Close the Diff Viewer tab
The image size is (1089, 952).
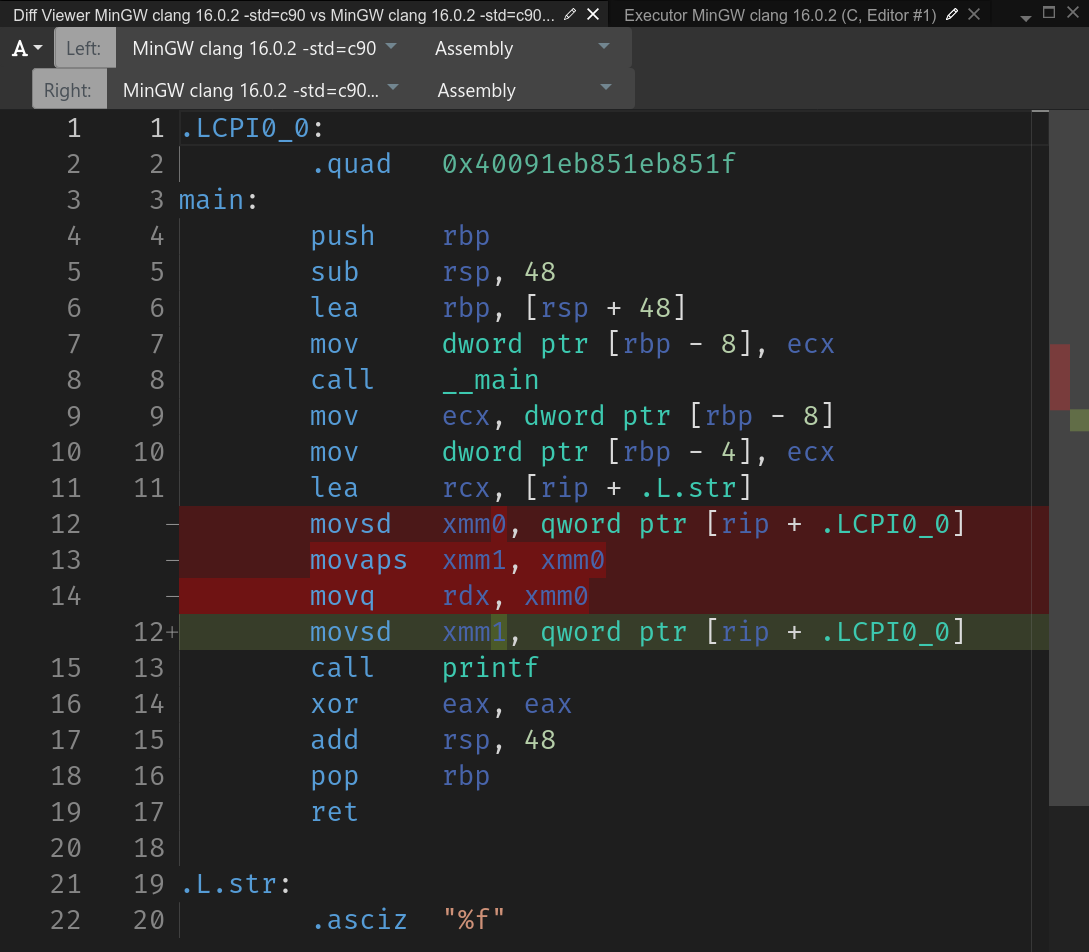click(x=593, y=15)
